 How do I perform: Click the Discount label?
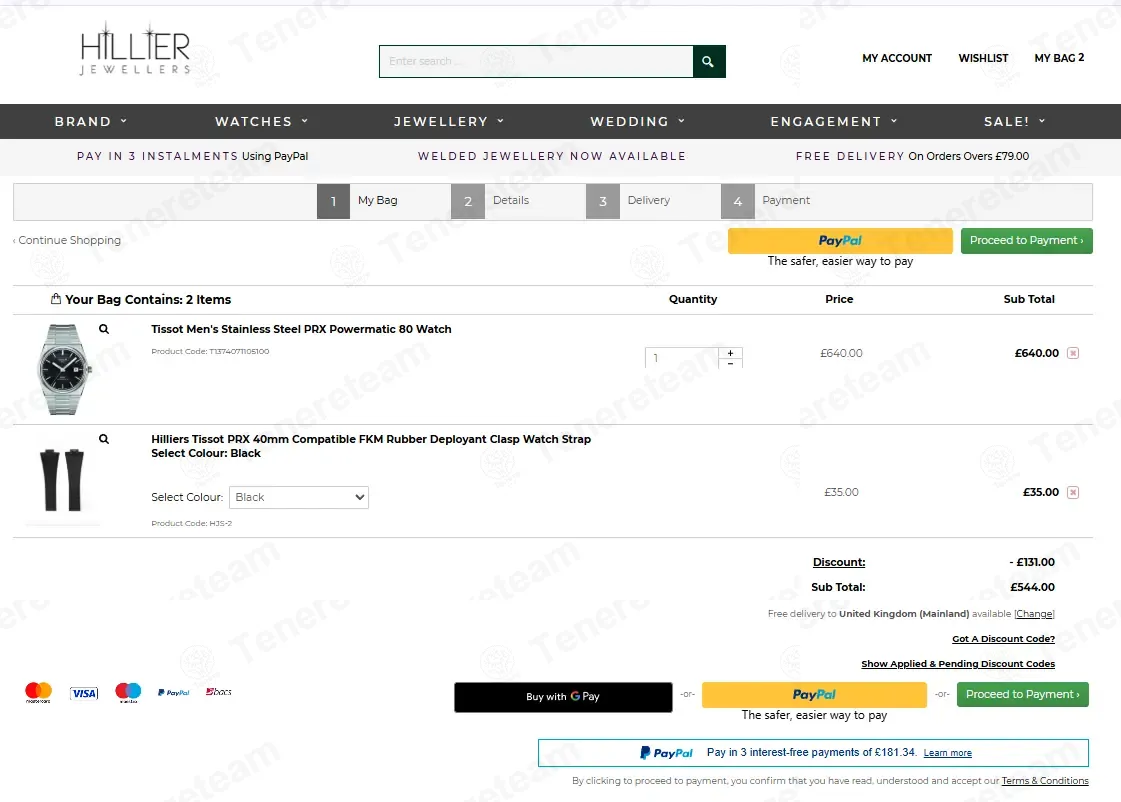click(x=839, y=563)
